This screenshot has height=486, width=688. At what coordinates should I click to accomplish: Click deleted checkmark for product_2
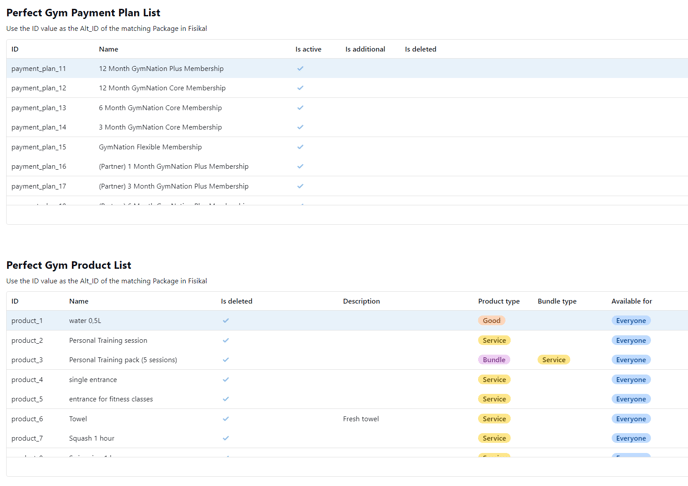click(x=226, y=340)
